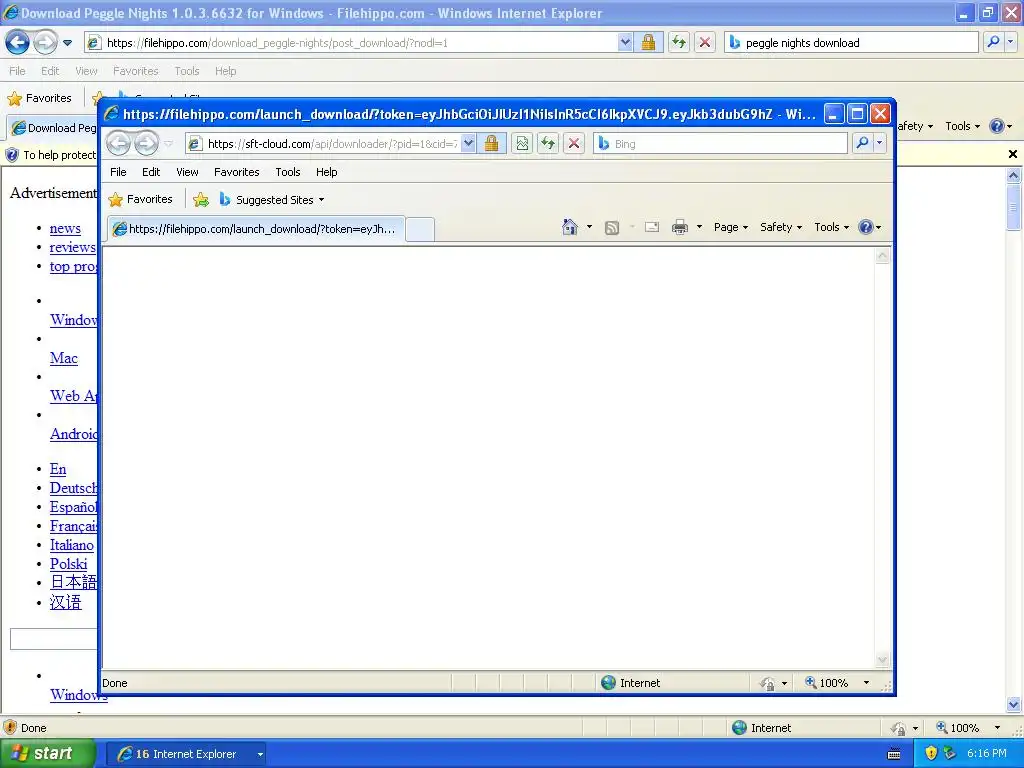
Task: Click the security lock icon in popup address bar
Action: pos(491,144)
